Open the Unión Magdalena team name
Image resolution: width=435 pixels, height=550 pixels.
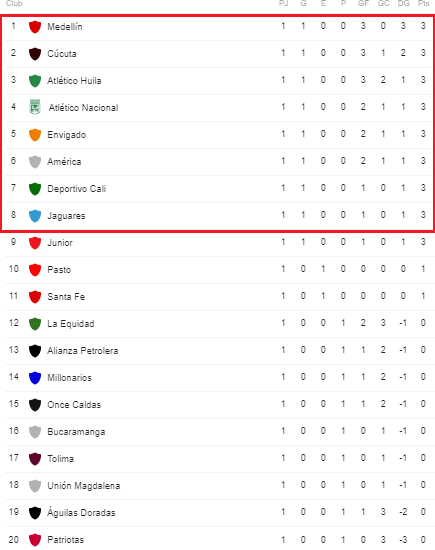[84, 486]
